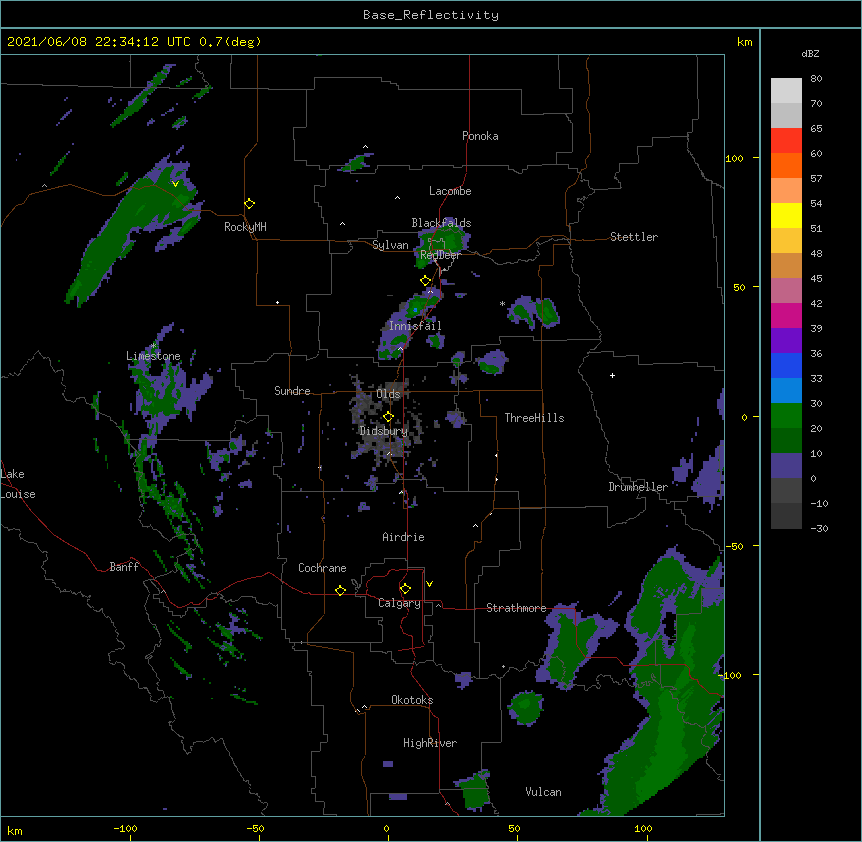
Task: Click the Okotoks city label
Action: [x=412, y=700]
